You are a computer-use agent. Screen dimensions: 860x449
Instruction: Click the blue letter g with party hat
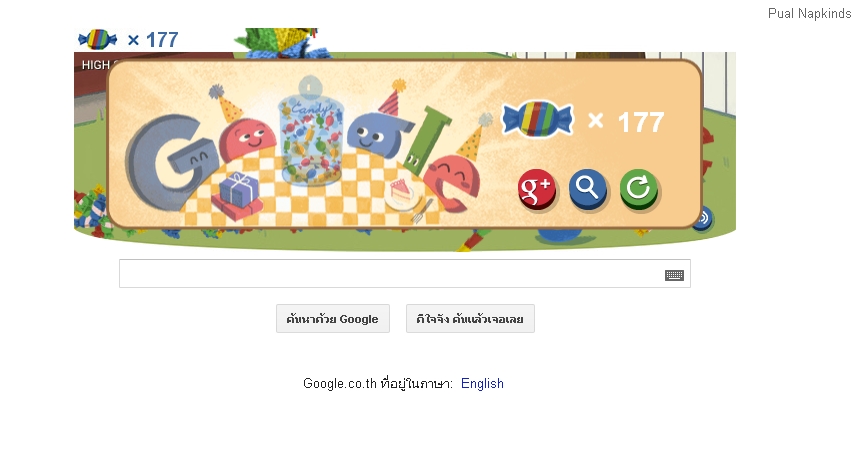point(380,132)
